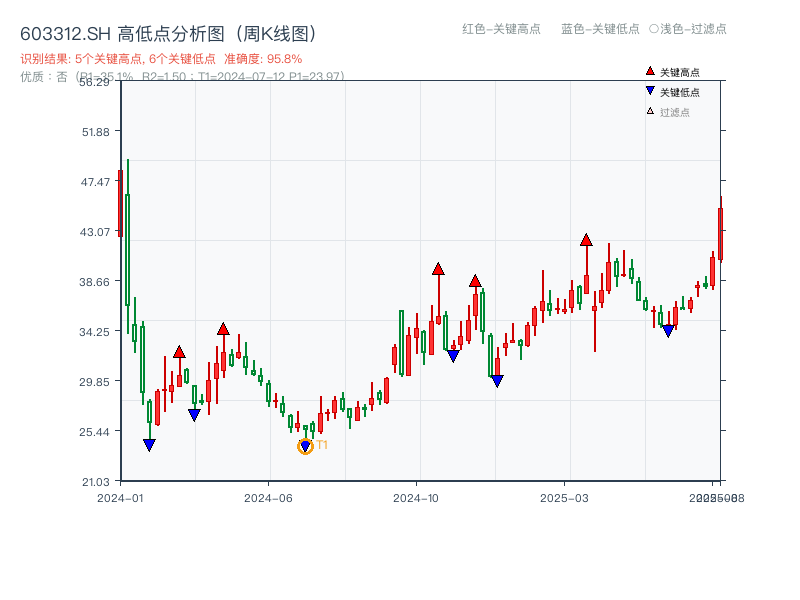Click the highest red triangle marker near 43.07
800x600 pixels.
click(x=586, y=239)
